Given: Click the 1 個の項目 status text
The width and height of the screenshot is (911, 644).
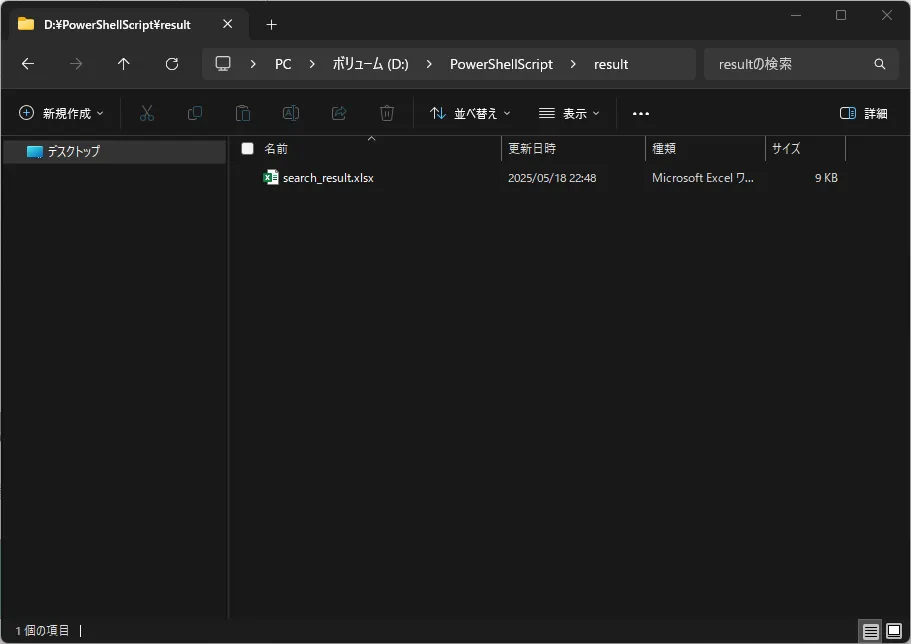Looking at the screenshot, I should pyautogui.click(x=42, y=631).
